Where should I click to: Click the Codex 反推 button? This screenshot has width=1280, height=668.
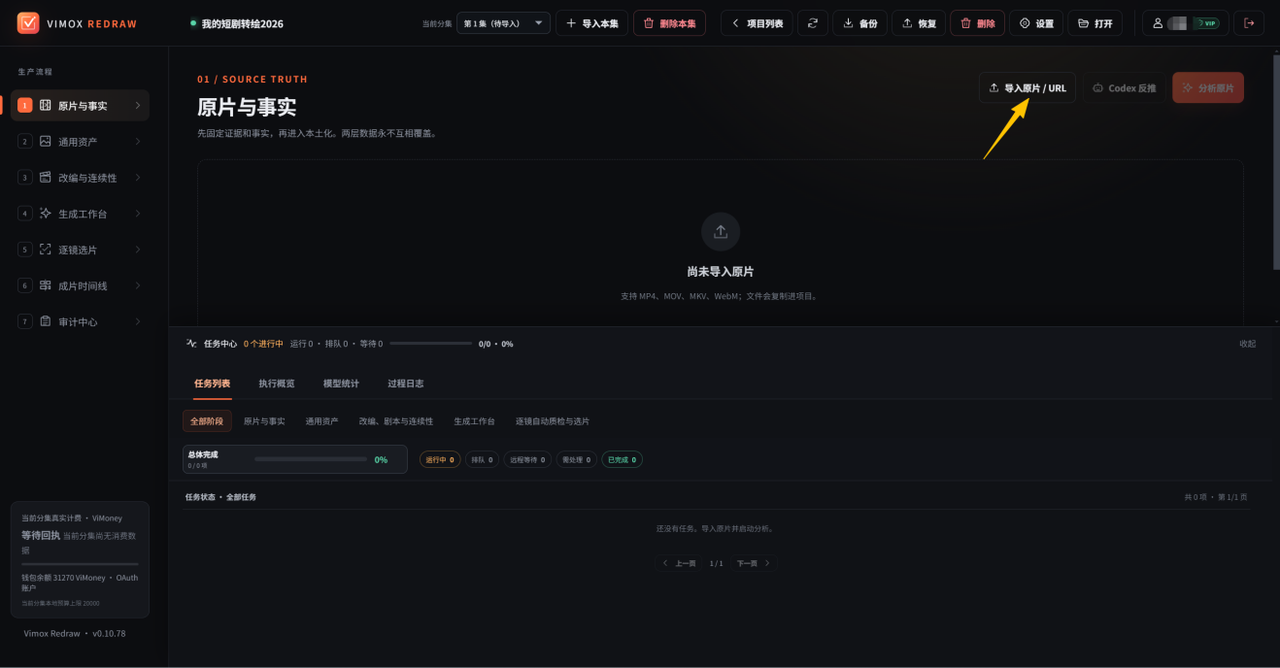pos(1124,88)
